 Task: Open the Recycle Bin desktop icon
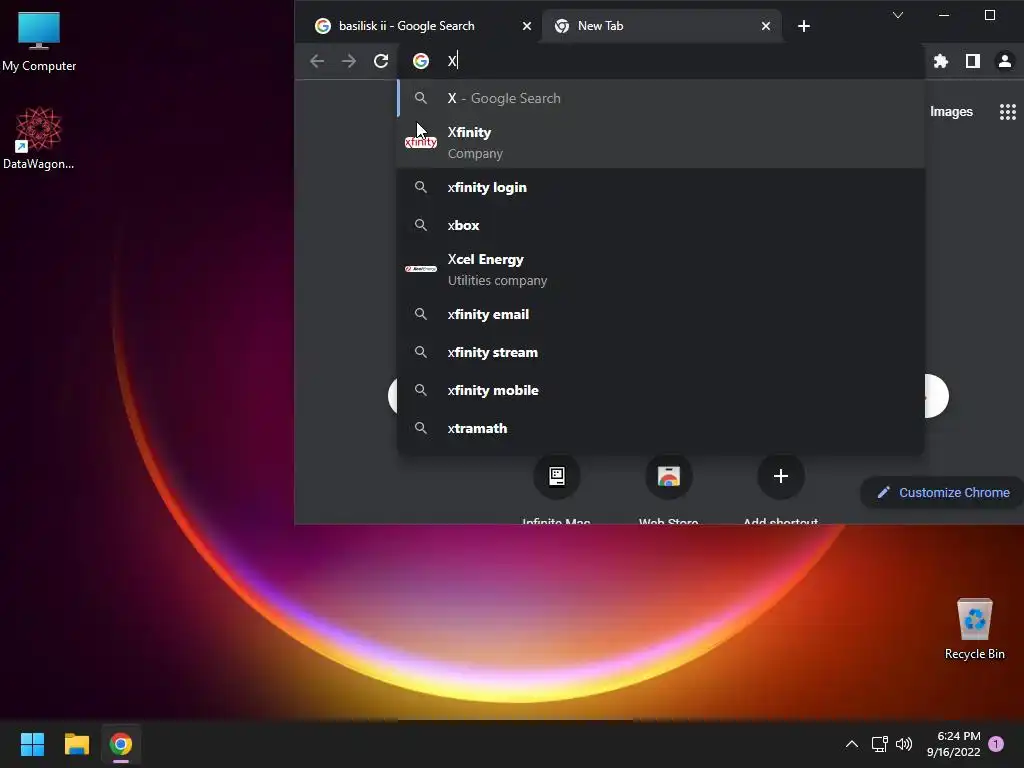tap(974, 629)
